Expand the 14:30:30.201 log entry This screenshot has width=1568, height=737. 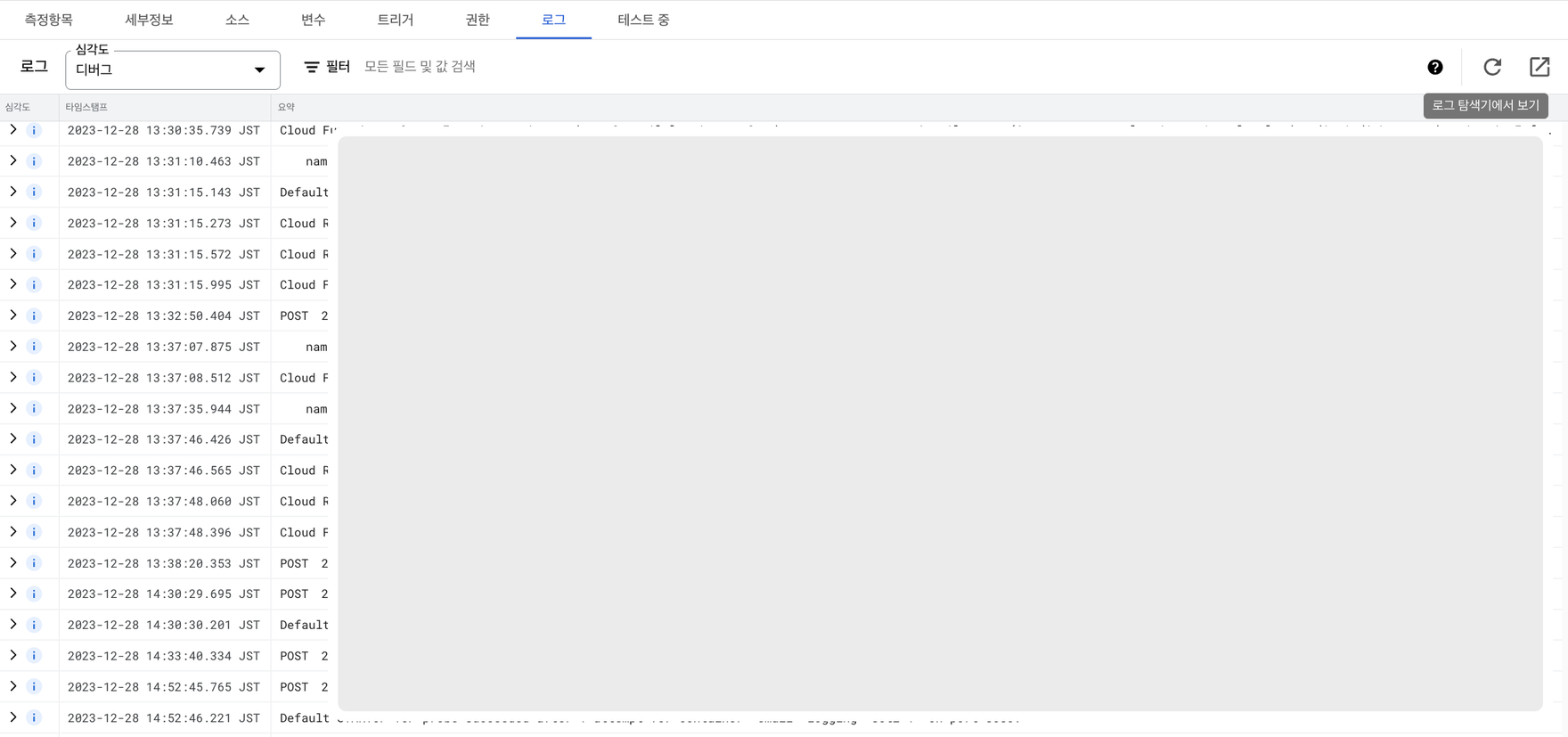13,625
